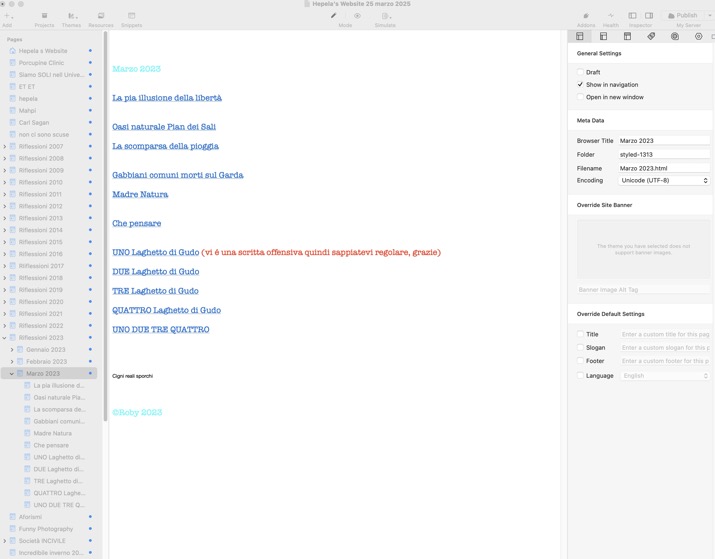This screenshot has width=715, height=559.
Task: Collapse the Marzo 2023 tree item
Action: (x=12, y=374)
